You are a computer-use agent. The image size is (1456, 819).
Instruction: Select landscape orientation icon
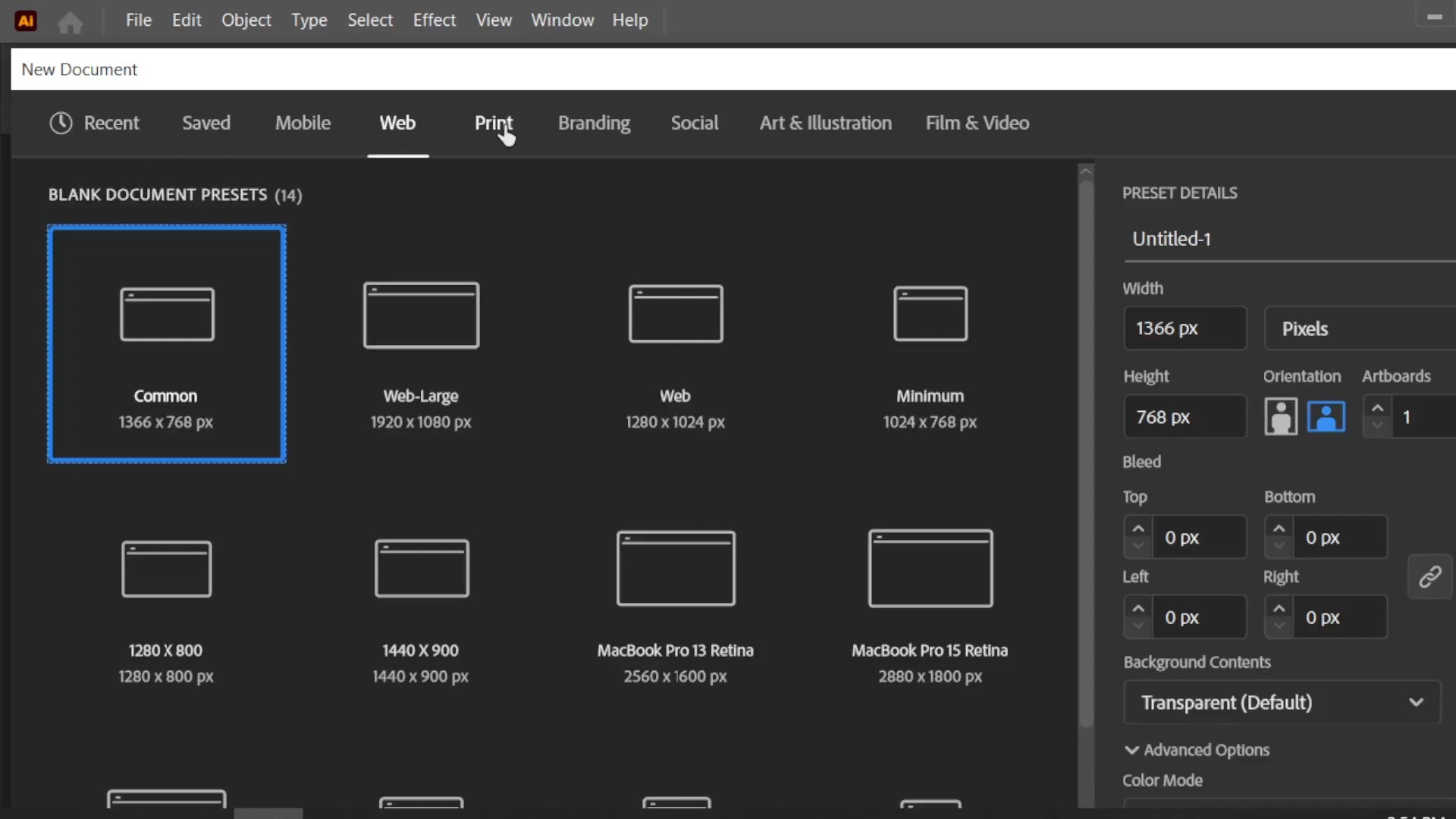1326,416
